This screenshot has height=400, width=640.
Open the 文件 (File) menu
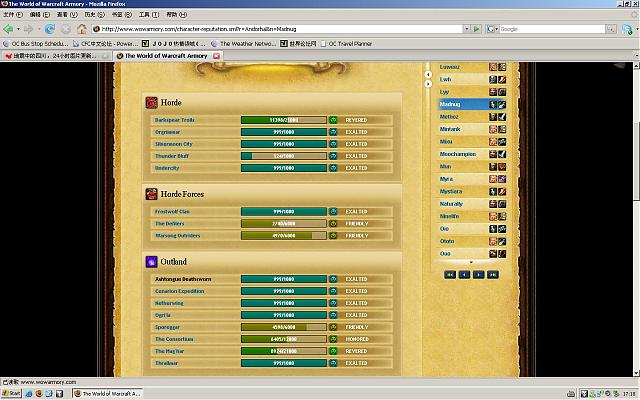point(13,15)
